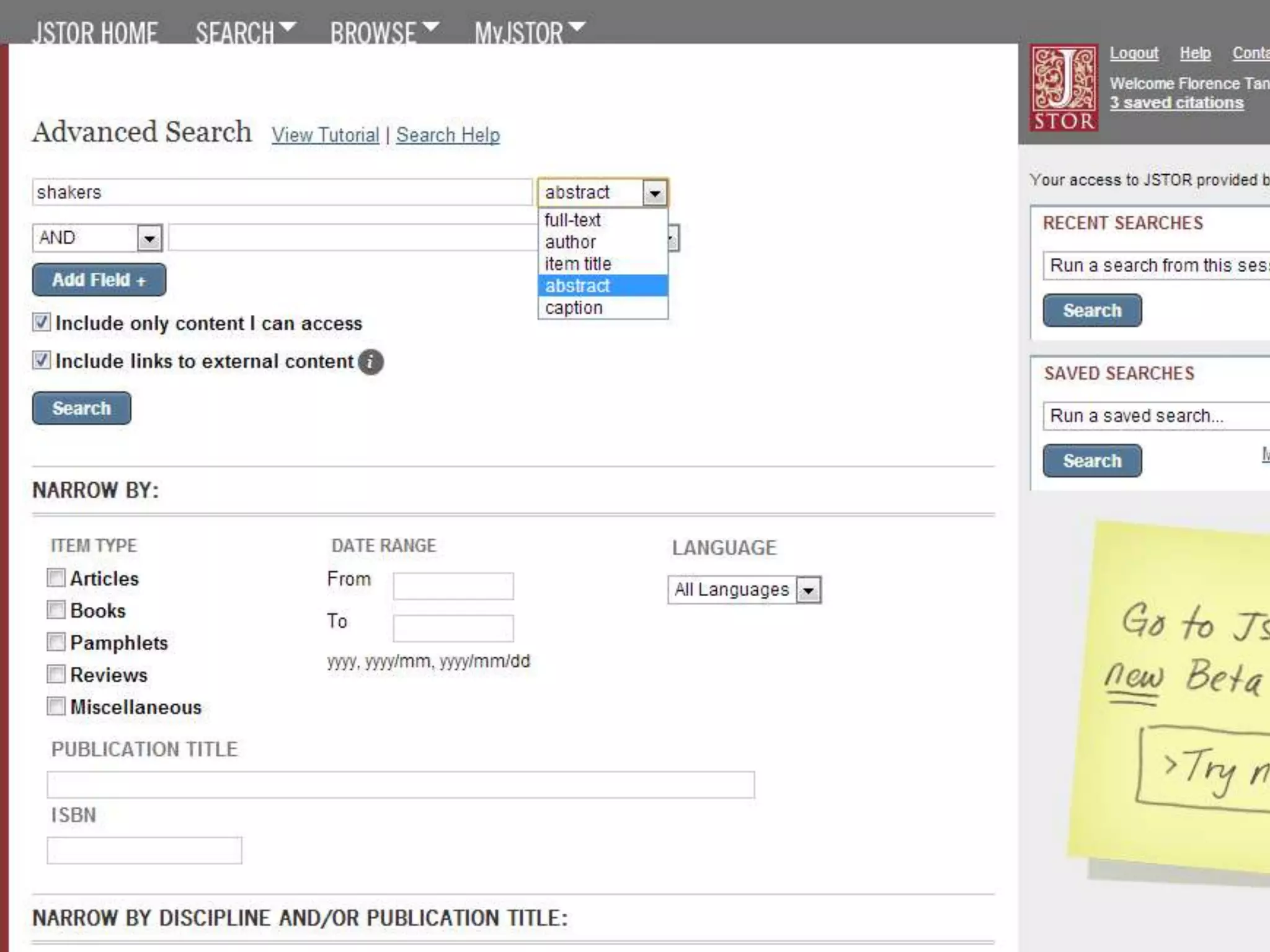Open the View Tutorial link
Viewport: 1270px width, 952px height.
point(325,135)
